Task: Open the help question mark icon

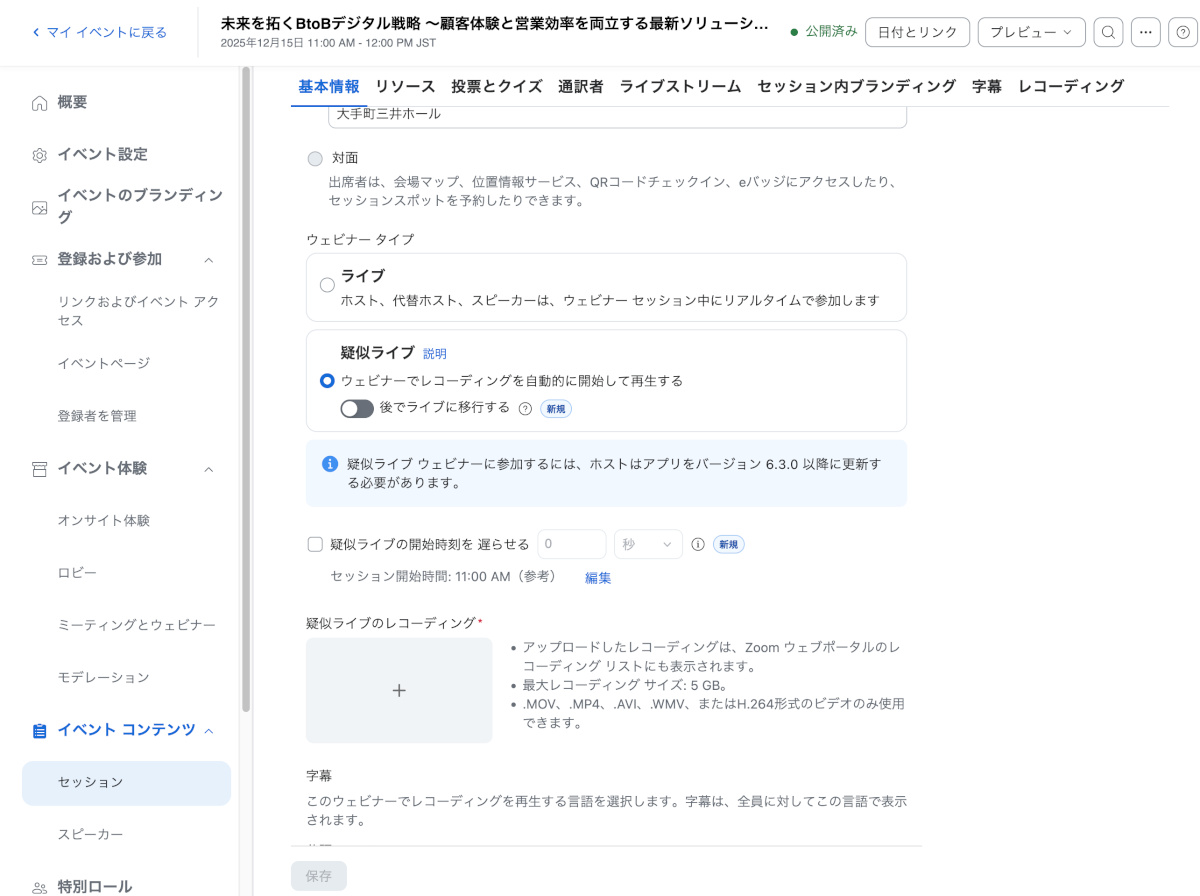Action: tap(1183, 32)
